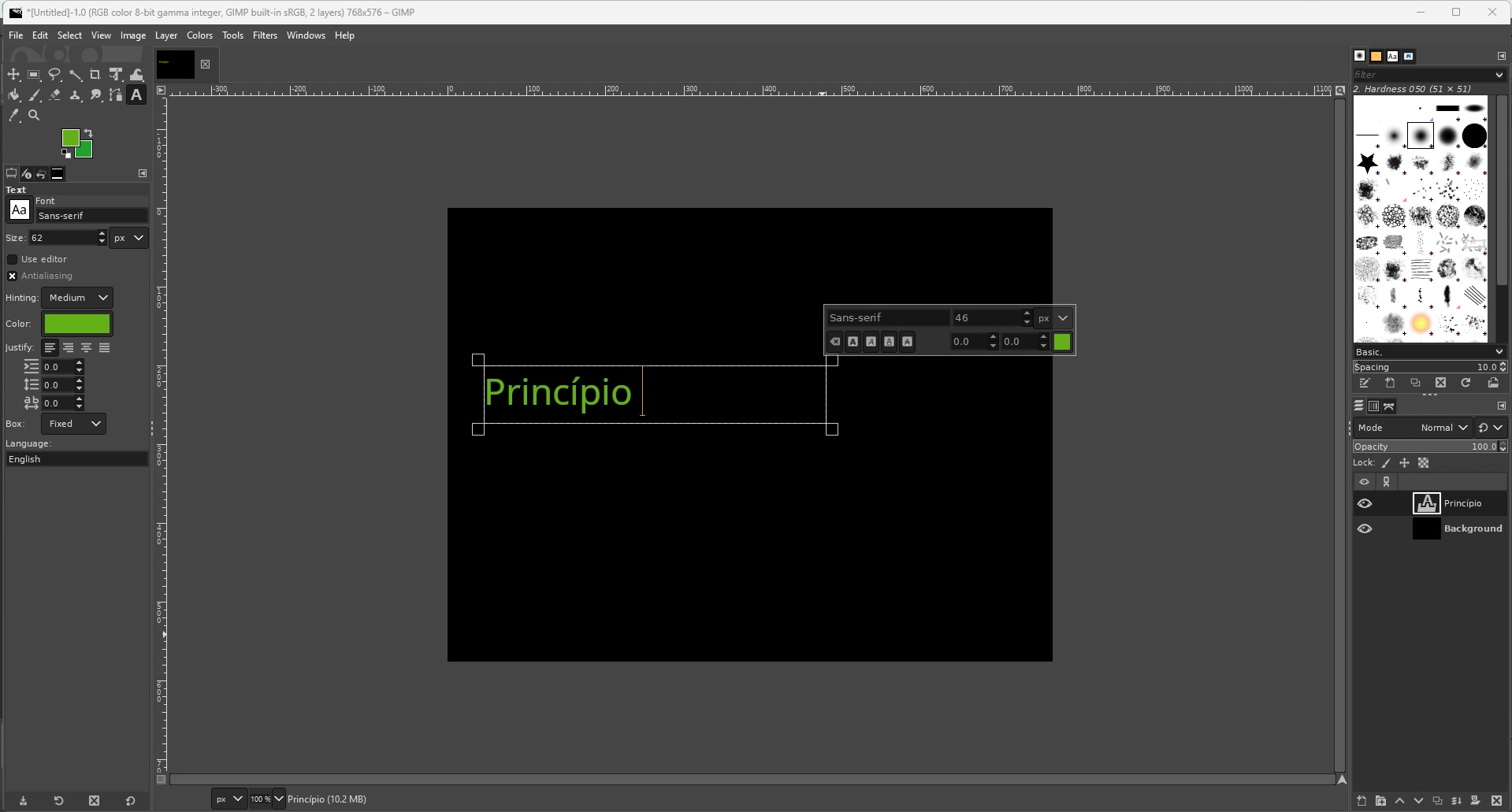The height and width of the screenshot is (812, 1512).
Task: Select the Rectangle Select tool
Action: click(34, 75)
